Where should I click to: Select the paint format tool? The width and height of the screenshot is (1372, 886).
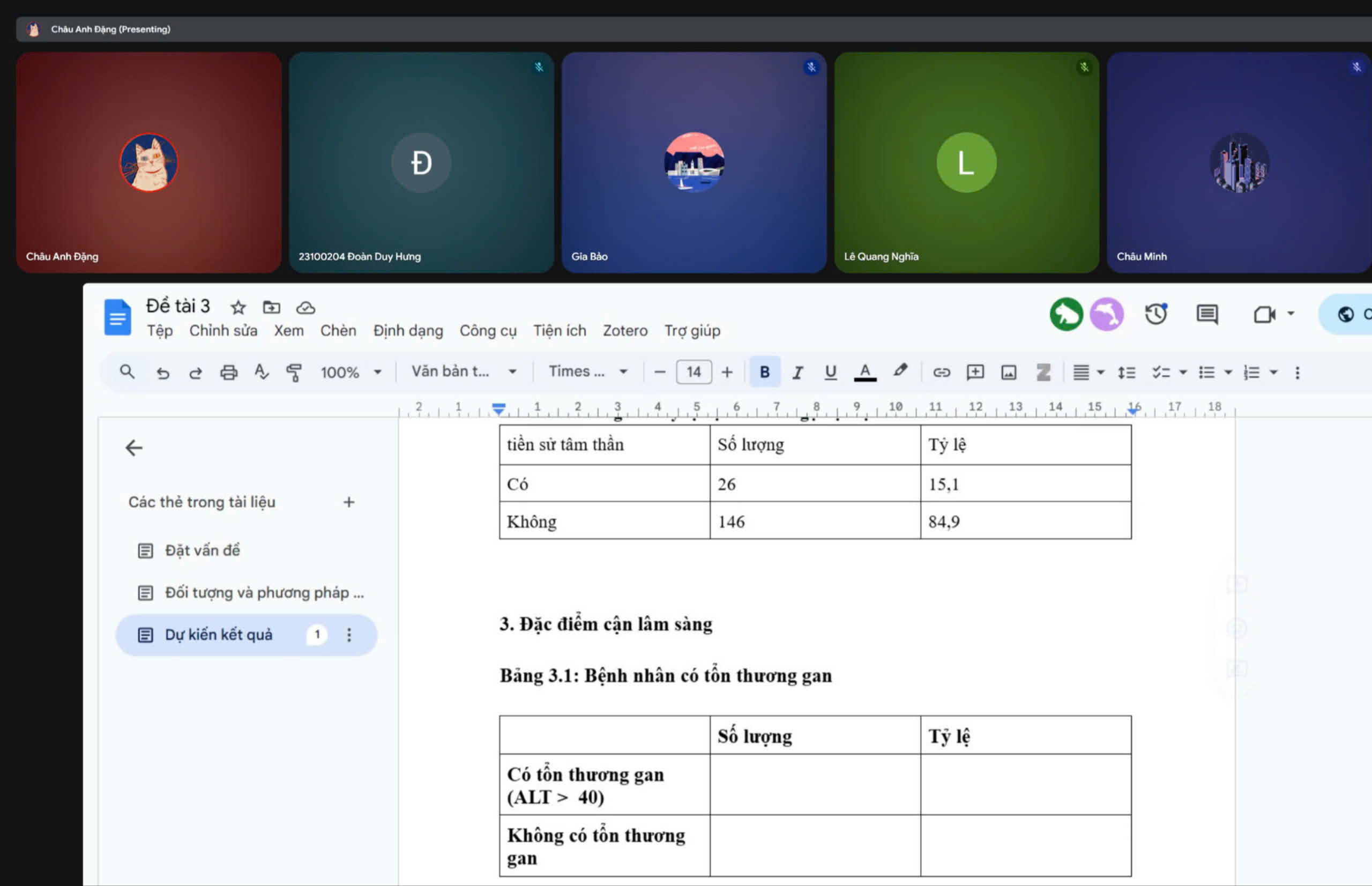294,373
